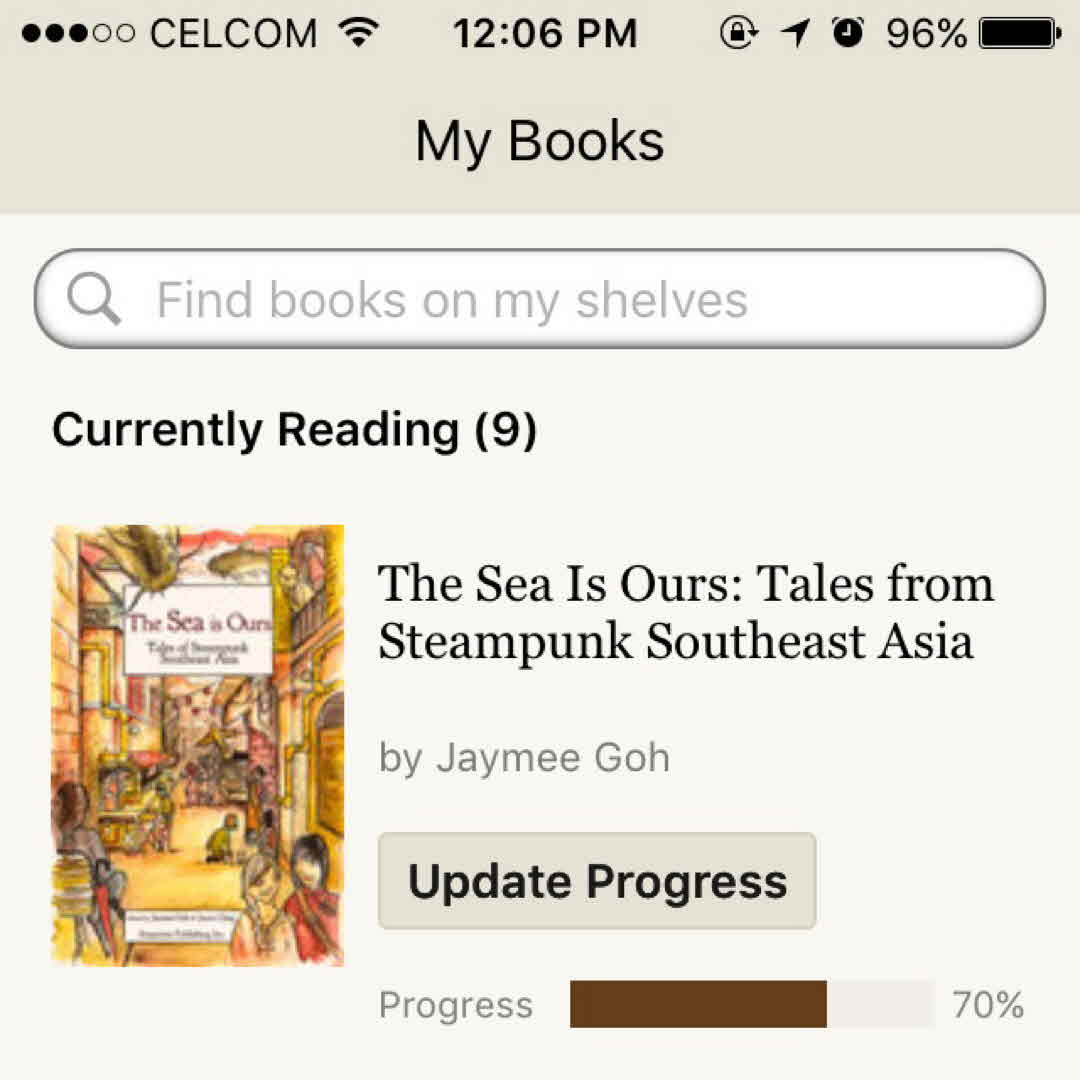The image size is (1080, 1080).
Task: Tap the Progress label
Action: [456, 1004]
